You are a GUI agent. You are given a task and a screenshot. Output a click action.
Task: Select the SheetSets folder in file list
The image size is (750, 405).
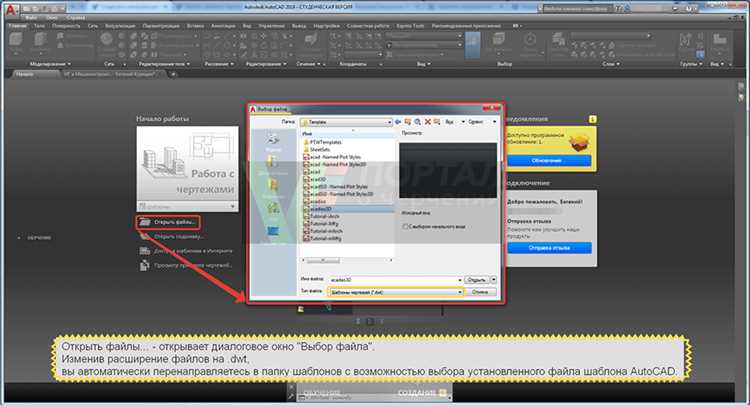(321, 151)
